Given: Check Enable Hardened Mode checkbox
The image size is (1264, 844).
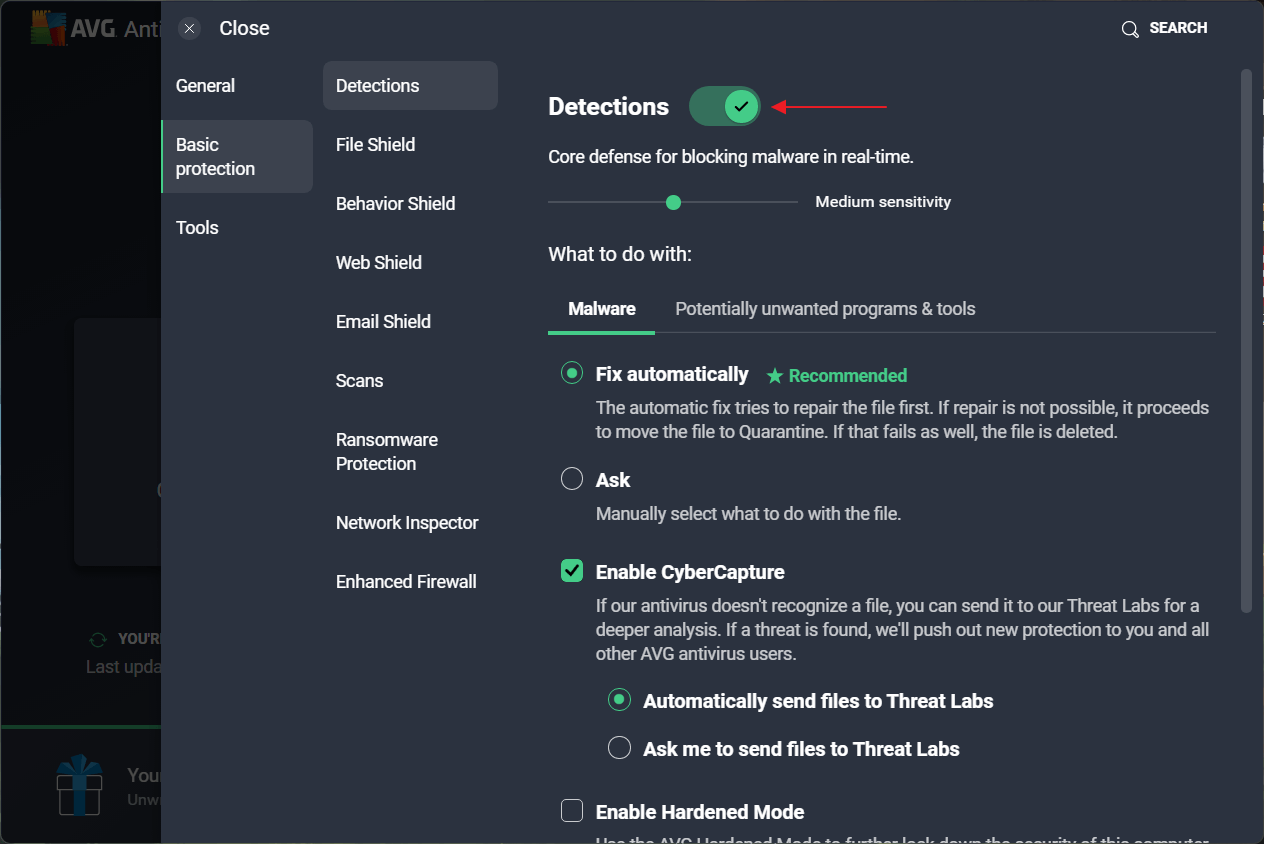Looking at the screenshot, I should [572, 811].
